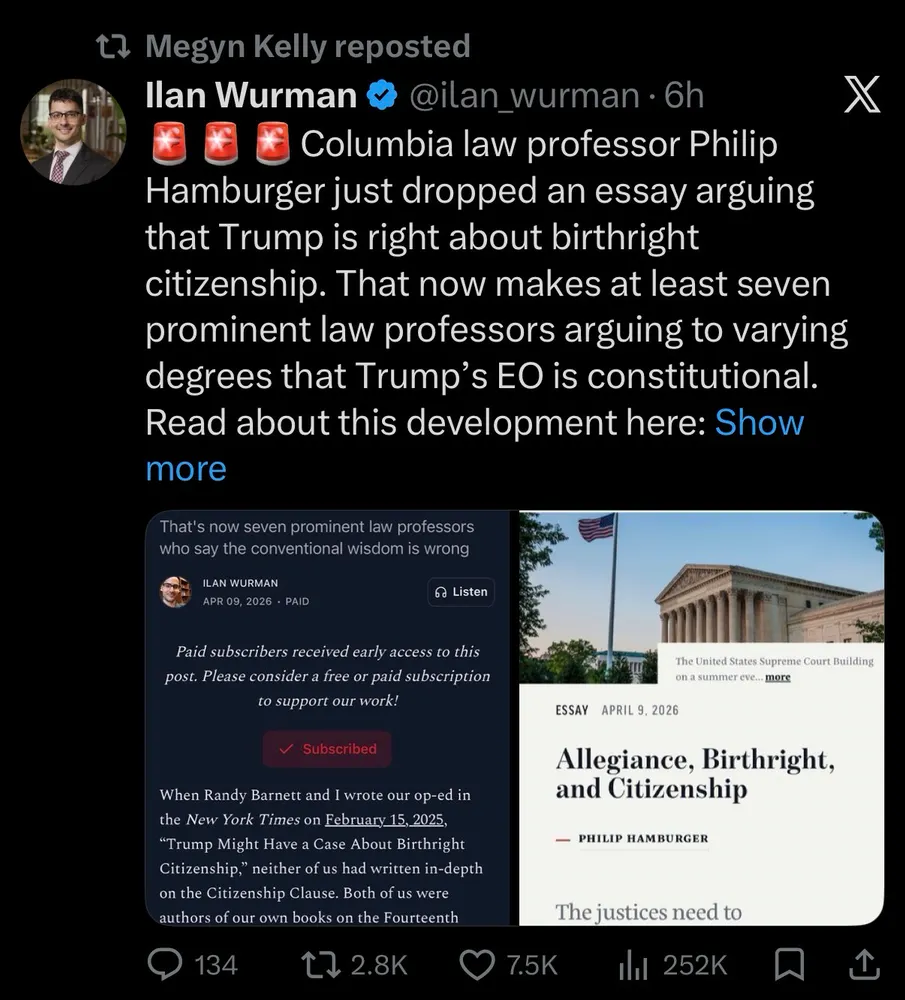Click the X logo icon
Screen dimensions: 905x1000
tap(862, 94)
